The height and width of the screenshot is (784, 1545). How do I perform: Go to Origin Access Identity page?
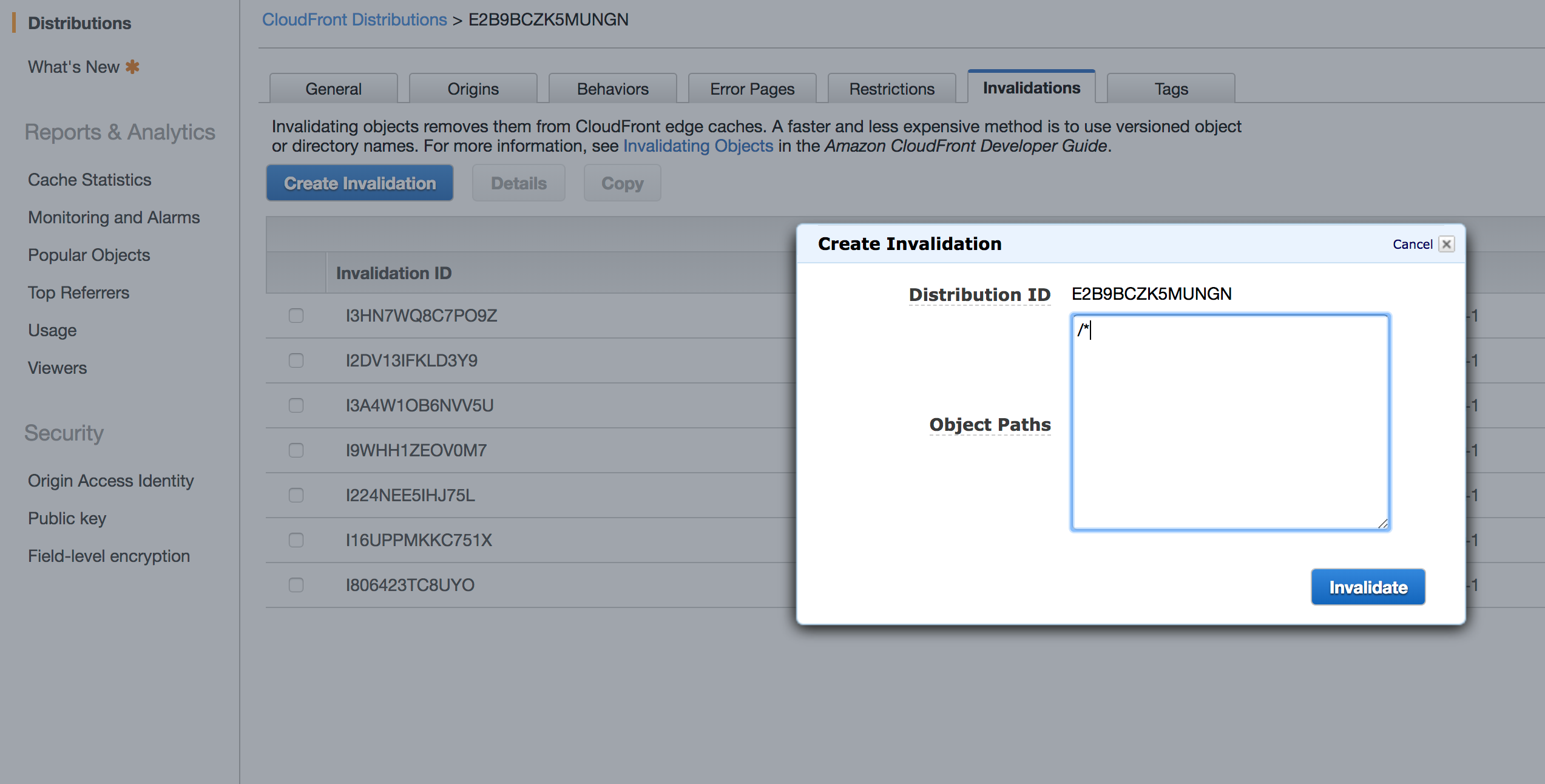point(110,481)
